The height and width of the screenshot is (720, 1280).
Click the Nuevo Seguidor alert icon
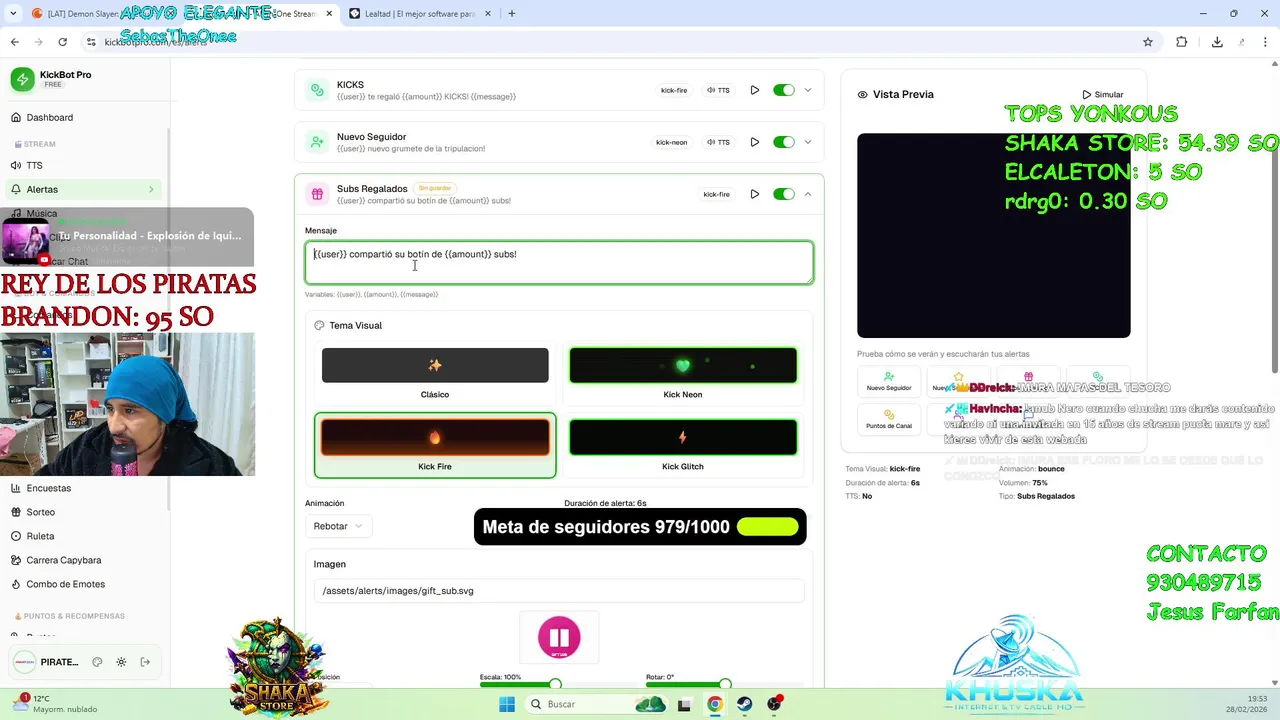tap(317, 142)
